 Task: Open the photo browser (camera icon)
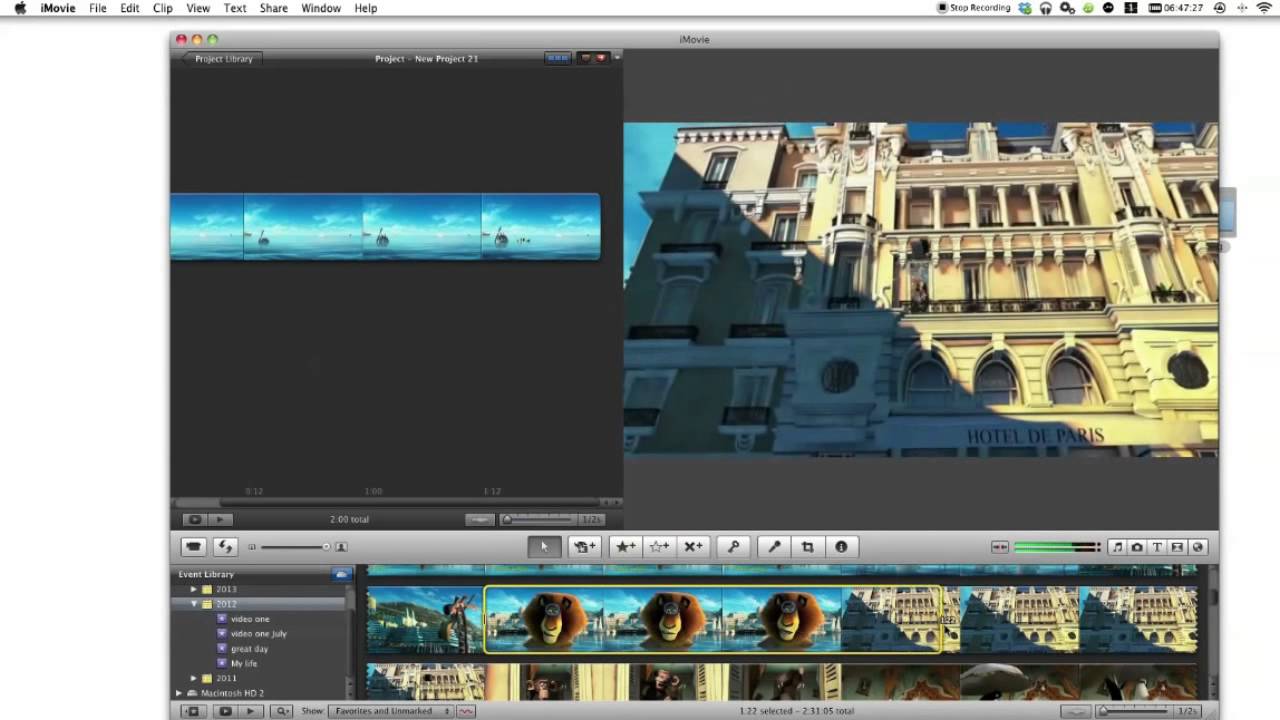click(x=1137, y=547)
